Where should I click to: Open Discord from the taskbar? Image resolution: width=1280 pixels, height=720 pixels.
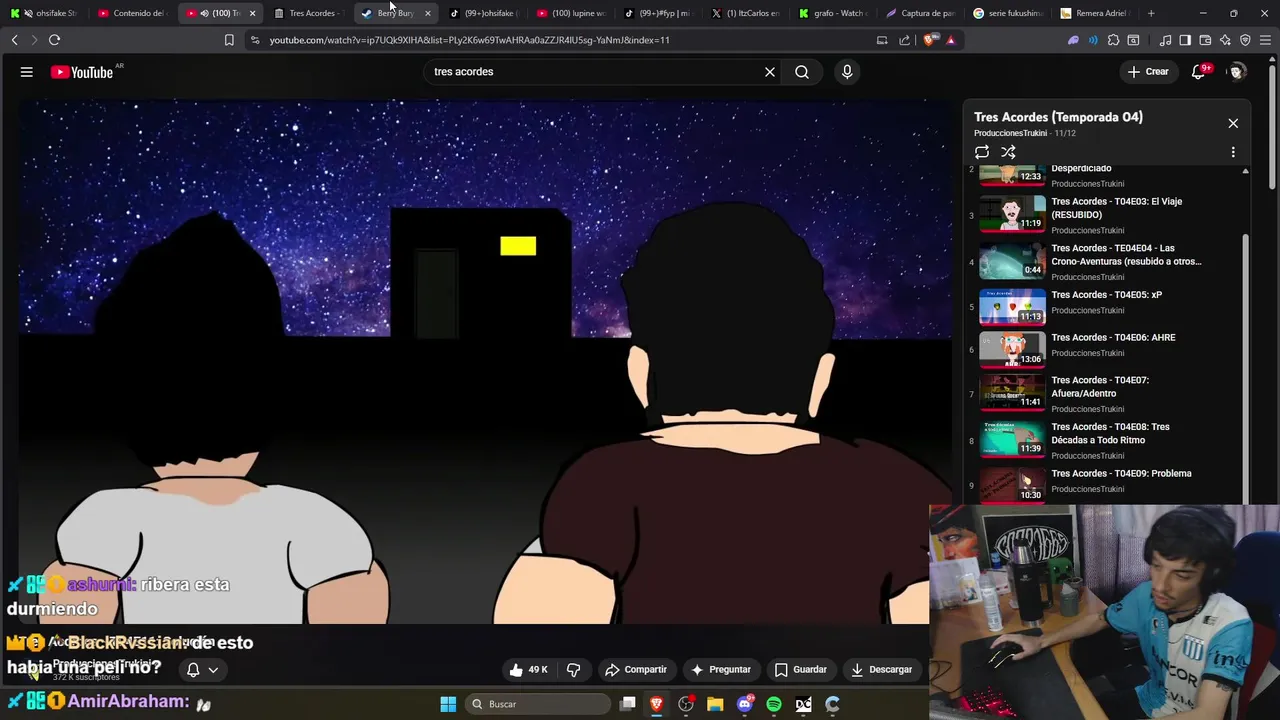point(744,704)
